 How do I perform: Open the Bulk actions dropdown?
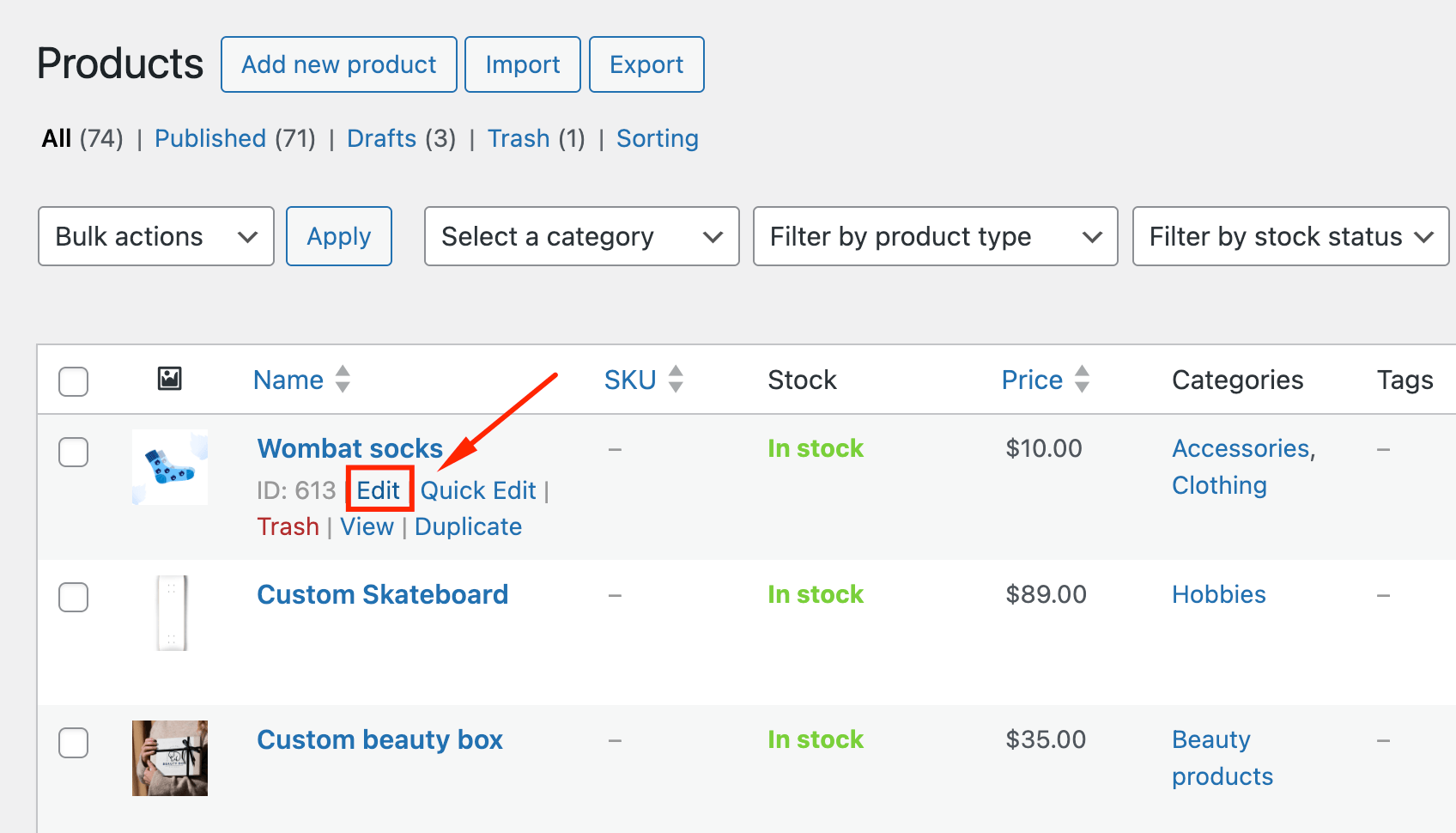pyautogui.click(x=155, y=236)
